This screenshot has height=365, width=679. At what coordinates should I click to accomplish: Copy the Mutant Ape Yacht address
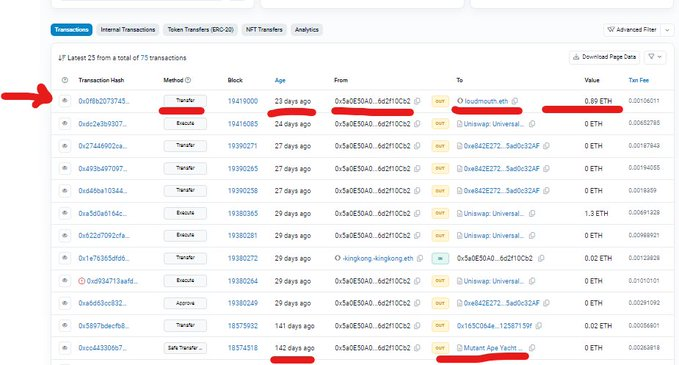click(x=532, y=348)
